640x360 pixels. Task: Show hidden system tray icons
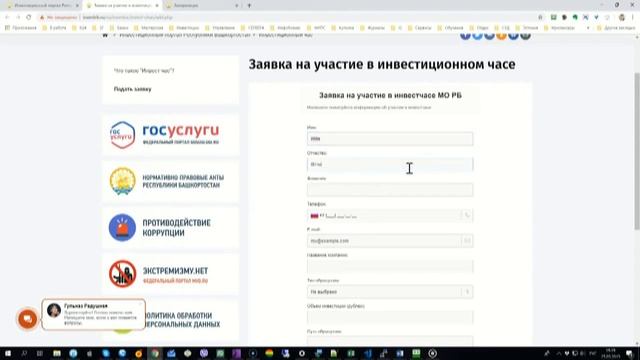click(558, 353)
